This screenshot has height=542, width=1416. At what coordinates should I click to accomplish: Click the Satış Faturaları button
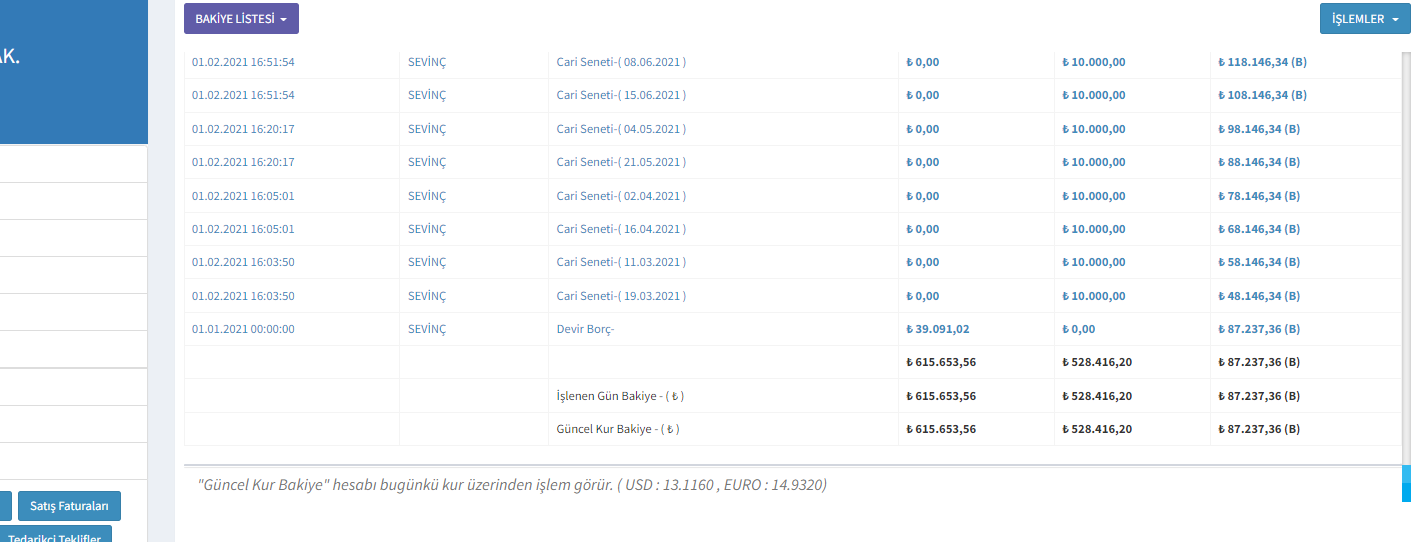click(69, 506)
